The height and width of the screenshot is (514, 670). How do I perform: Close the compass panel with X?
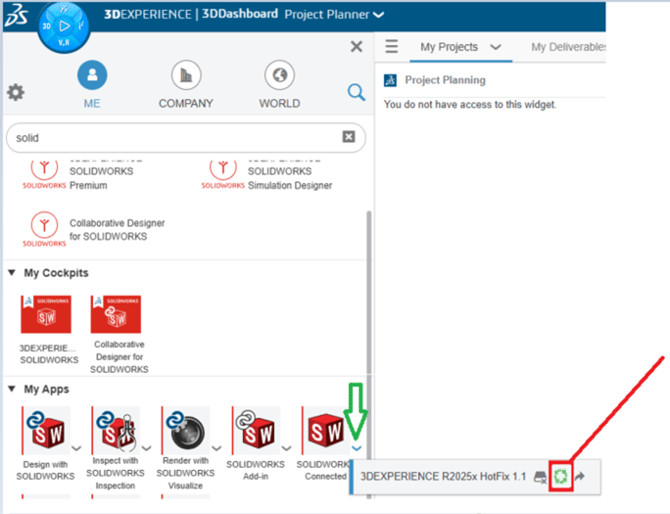(x=356, y=46)
